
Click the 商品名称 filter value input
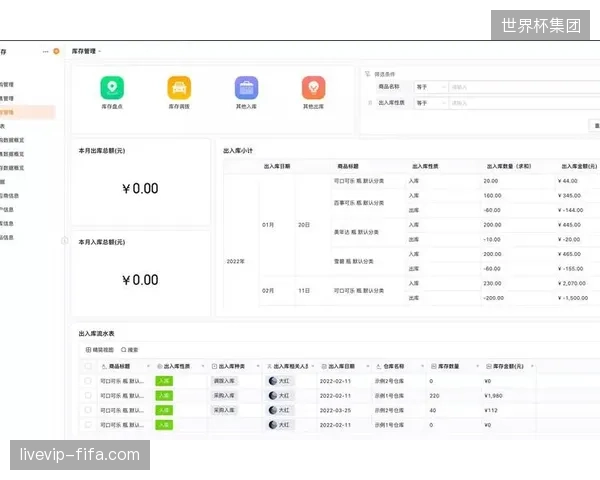[524, 87]
